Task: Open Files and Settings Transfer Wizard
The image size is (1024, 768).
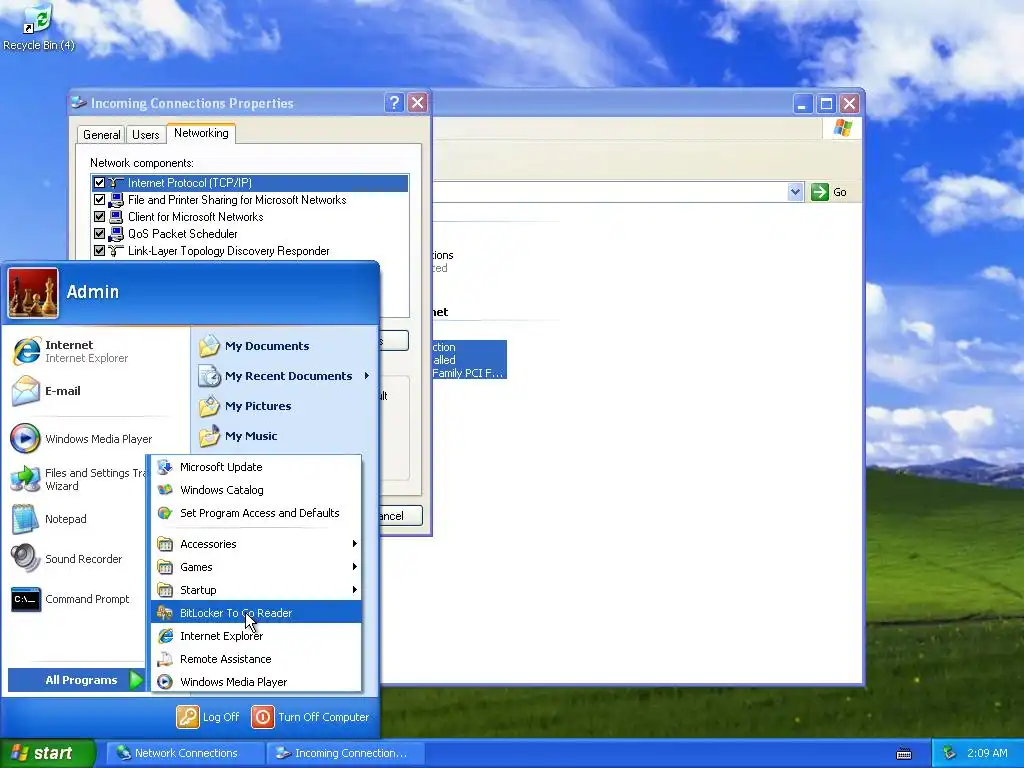Action: pos(78,479)
